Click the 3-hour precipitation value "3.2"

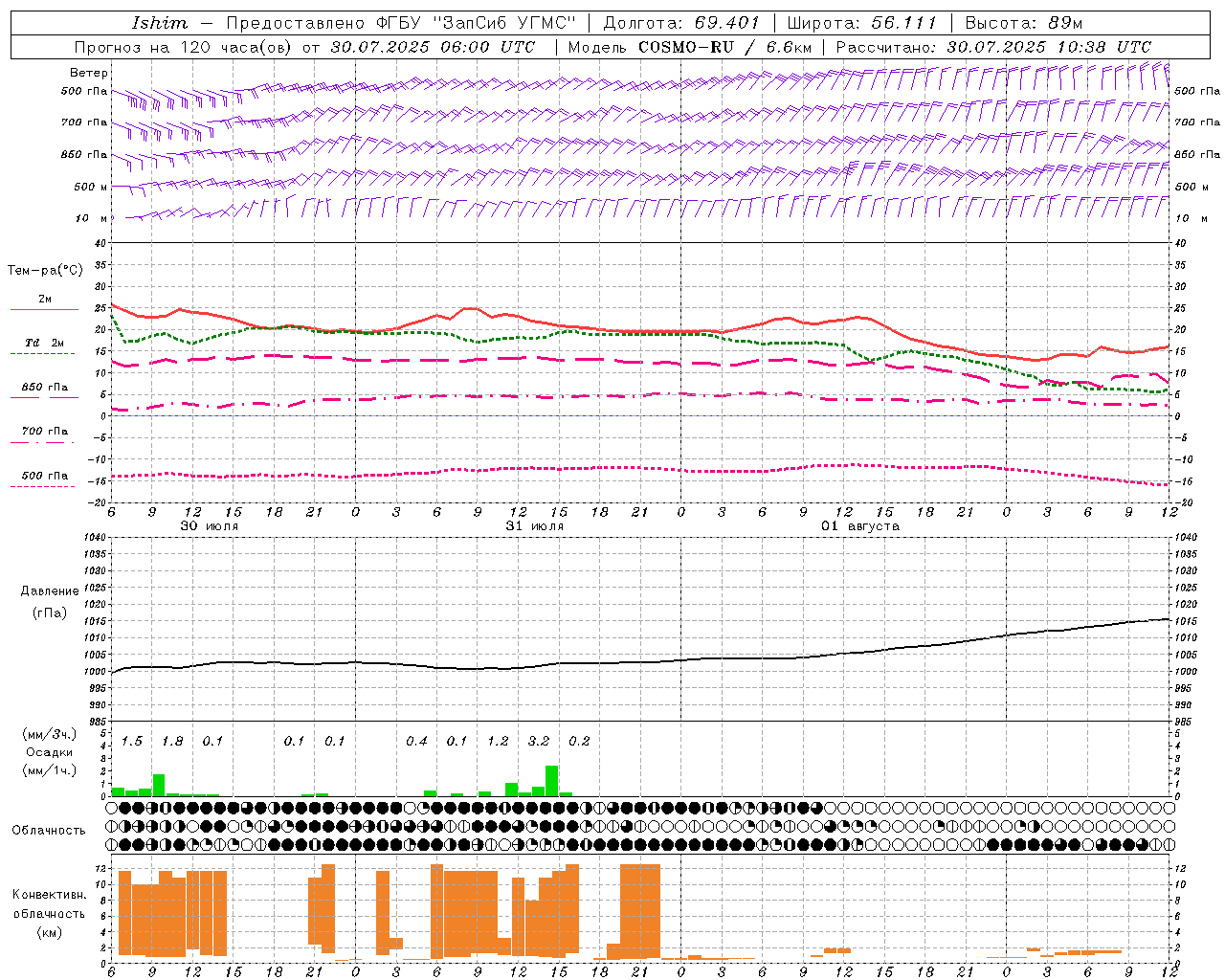click(x=539, y=742)
